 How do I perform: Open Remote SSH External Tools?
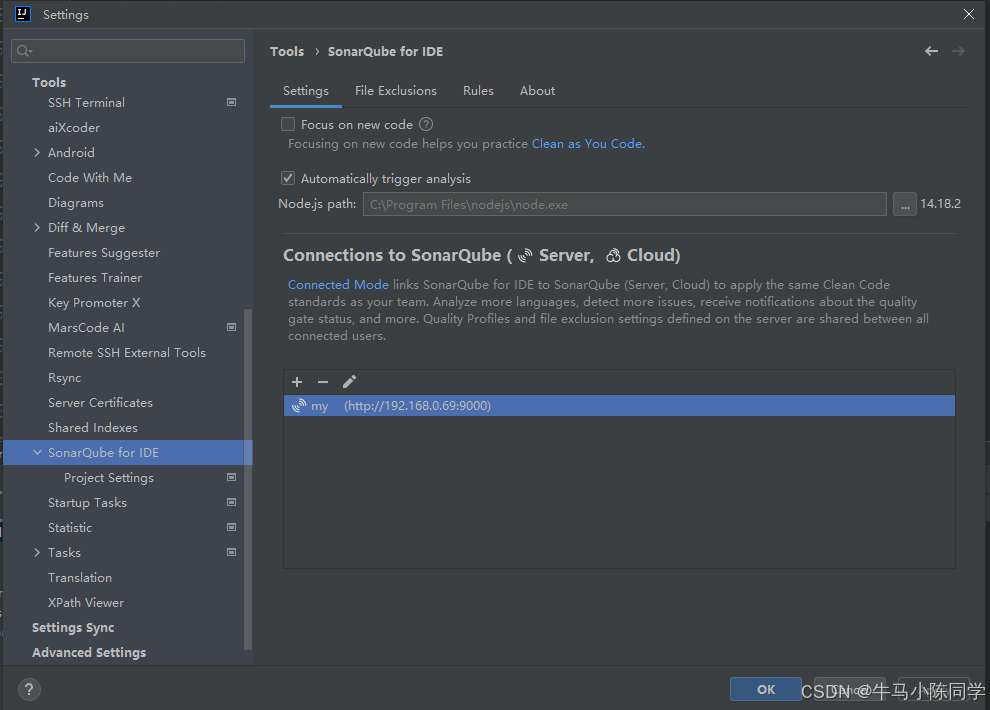[127, 353]
